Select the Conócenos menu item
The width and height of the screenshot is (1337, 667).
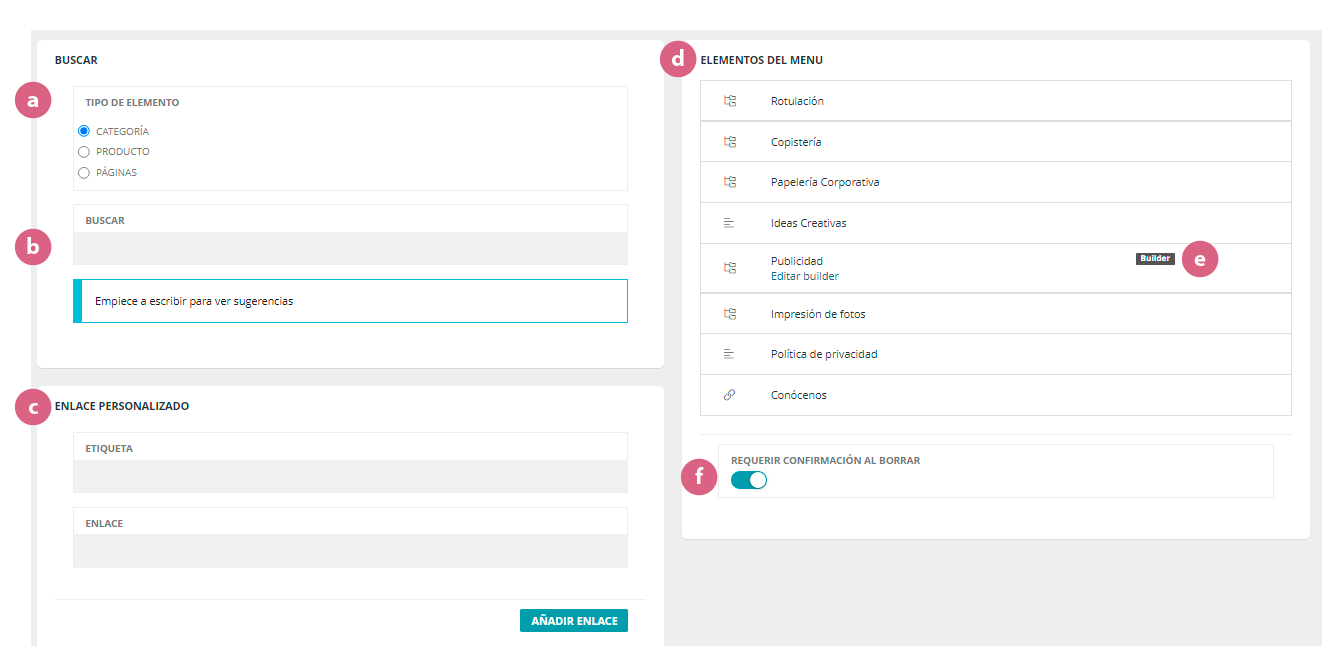coord(798,395)
